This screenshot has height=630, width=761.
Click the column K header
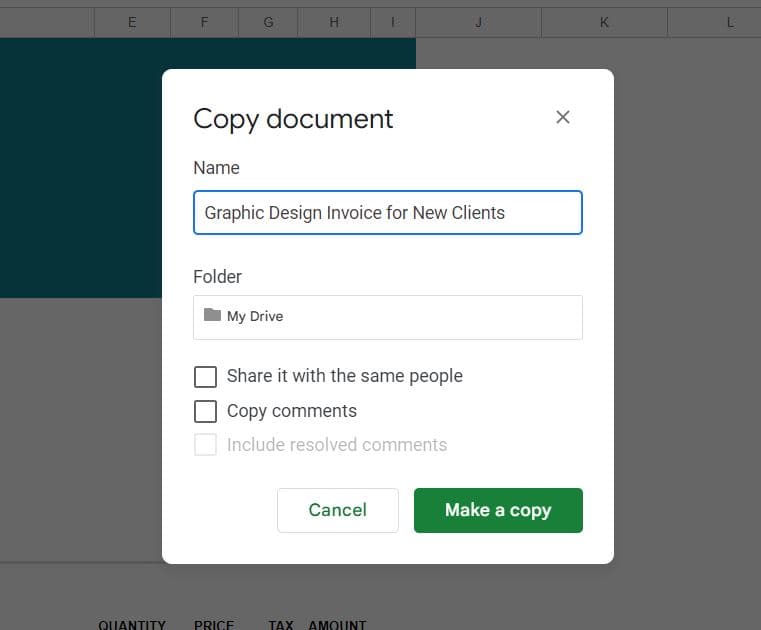604,22
